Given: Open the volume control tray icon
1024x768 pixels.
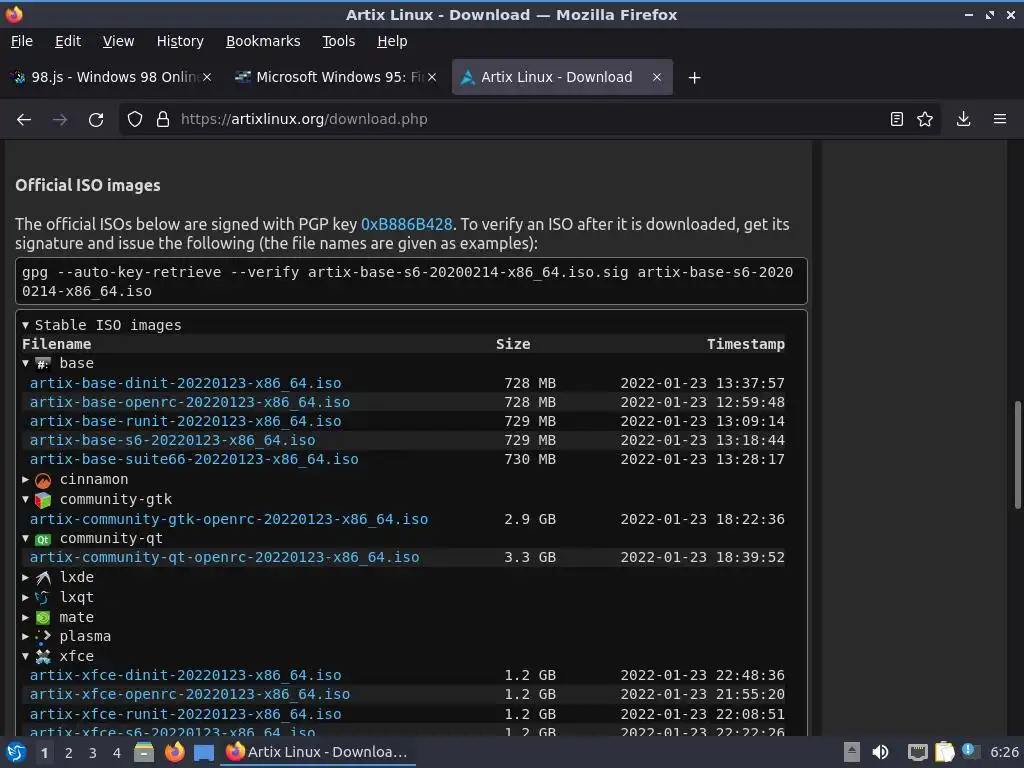Looking at the screenshot, I should click(880, 752).
